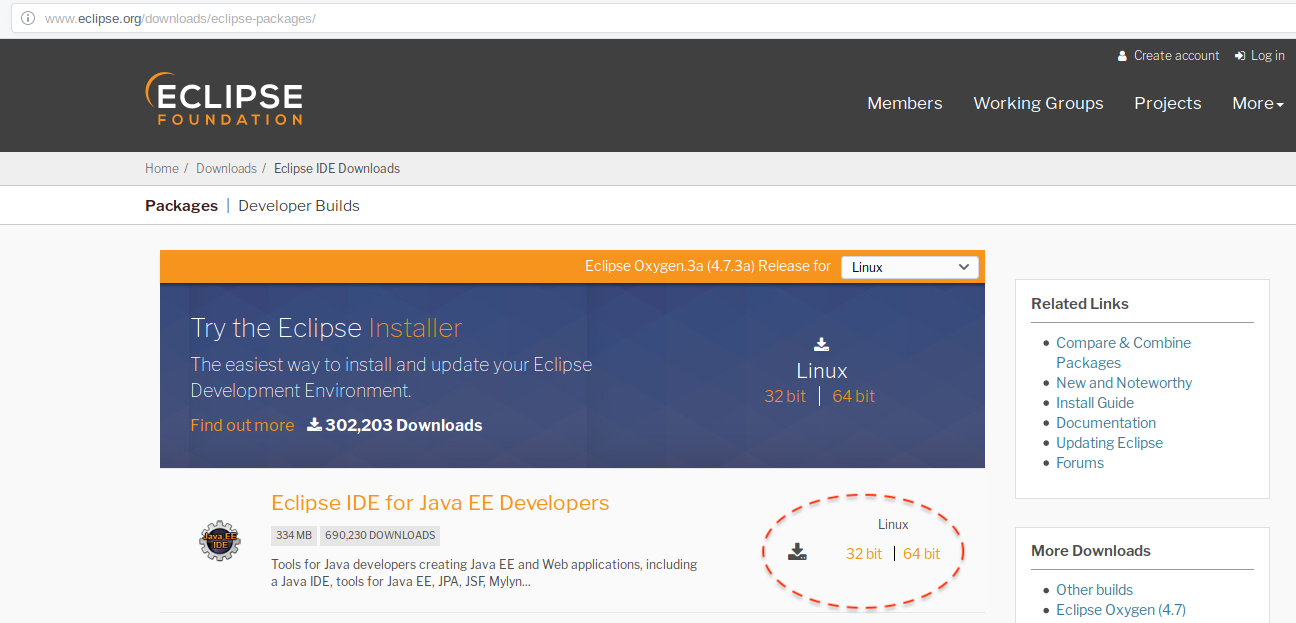Open the Members menu item

tap(905, 103)
